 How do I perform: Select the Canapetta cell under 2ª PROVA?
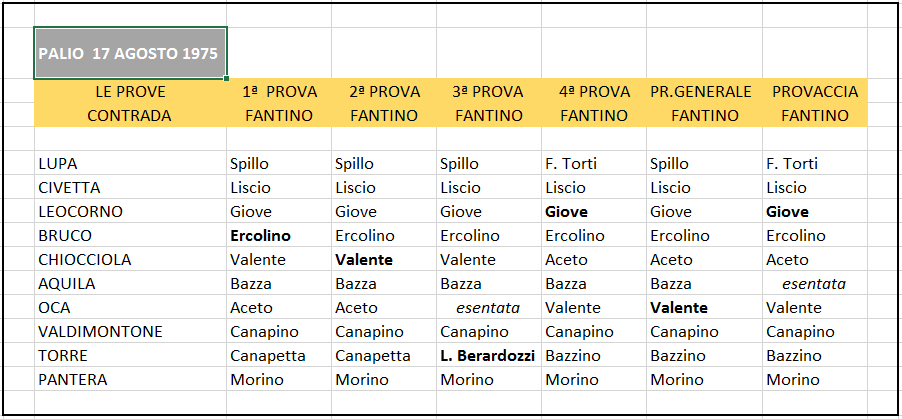click(x=384, y=356)
